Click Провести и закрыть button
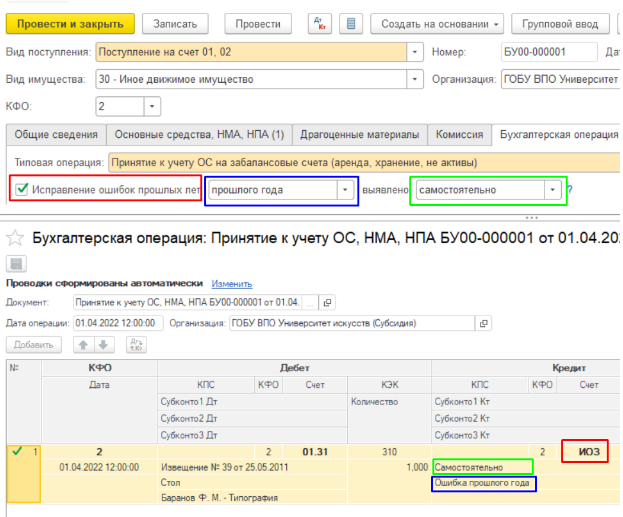 click(70, 24)
